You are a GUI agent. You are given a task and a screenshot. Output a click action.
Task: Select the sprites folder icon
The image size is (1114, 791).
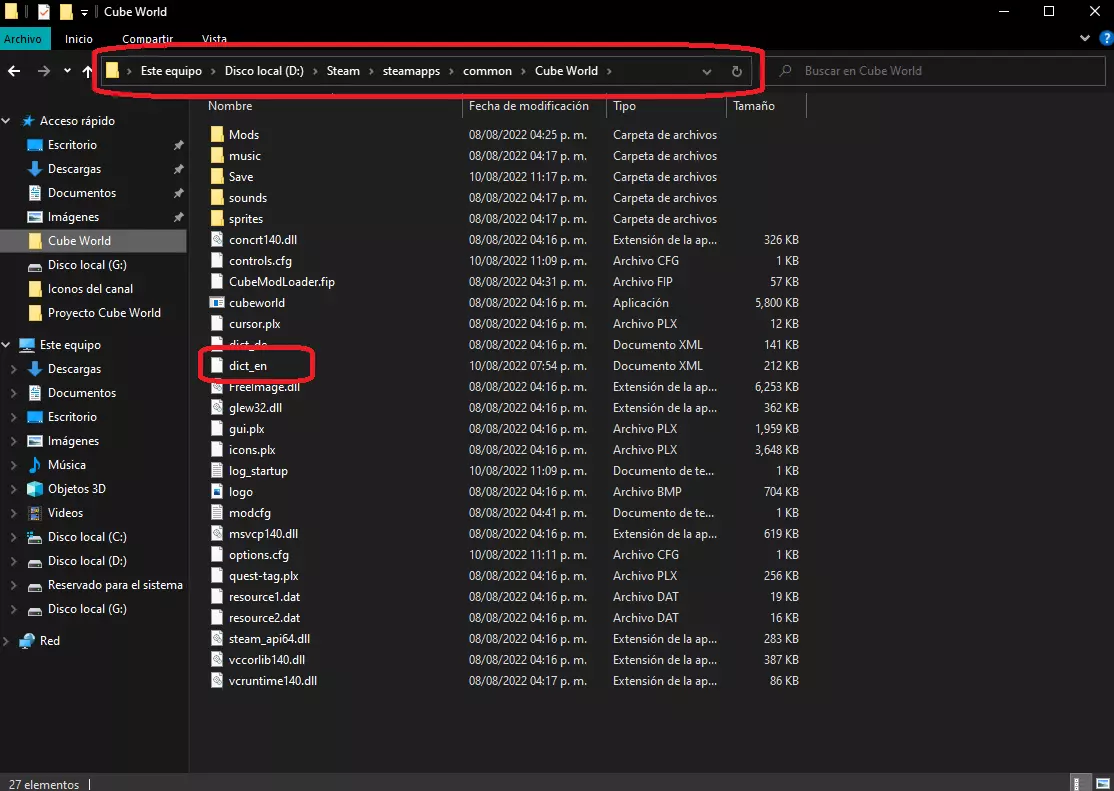[217, 218]
